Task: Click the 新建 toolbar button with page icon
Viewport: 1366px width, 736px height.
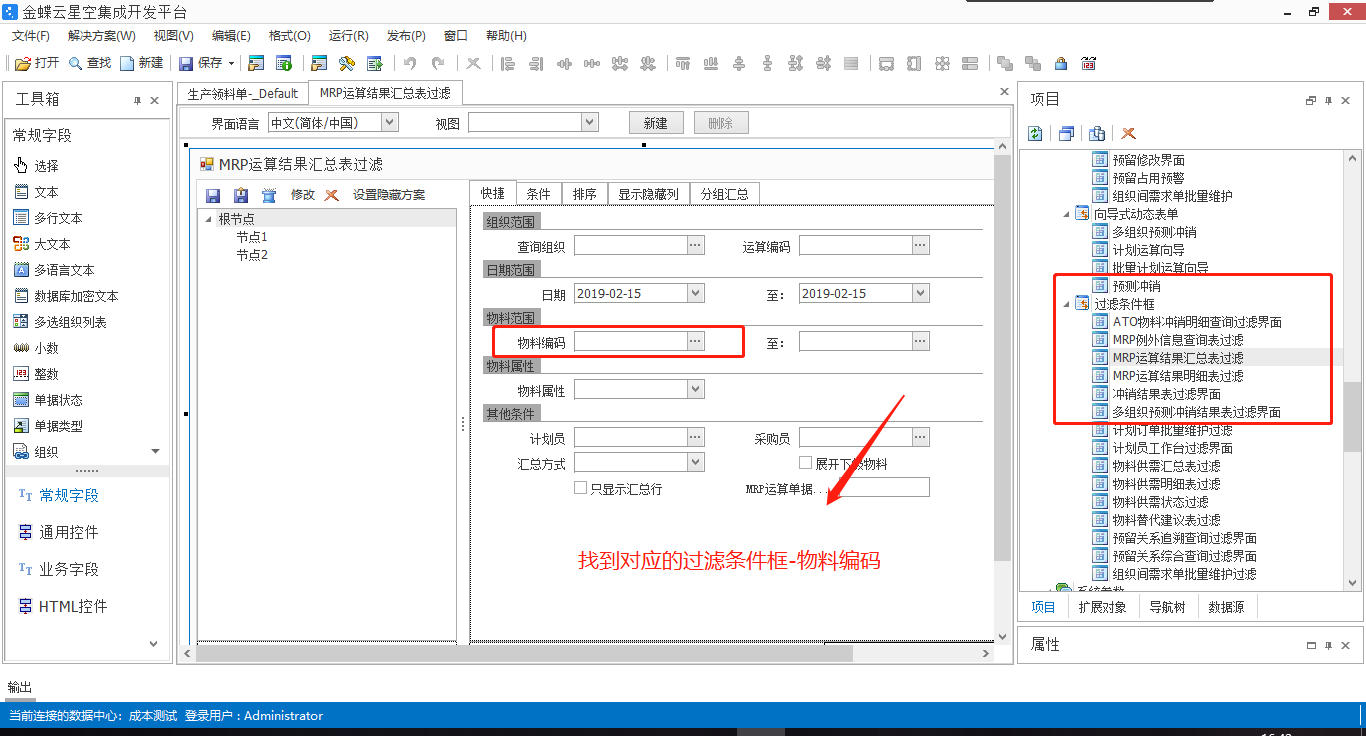Action: point(142,63)
